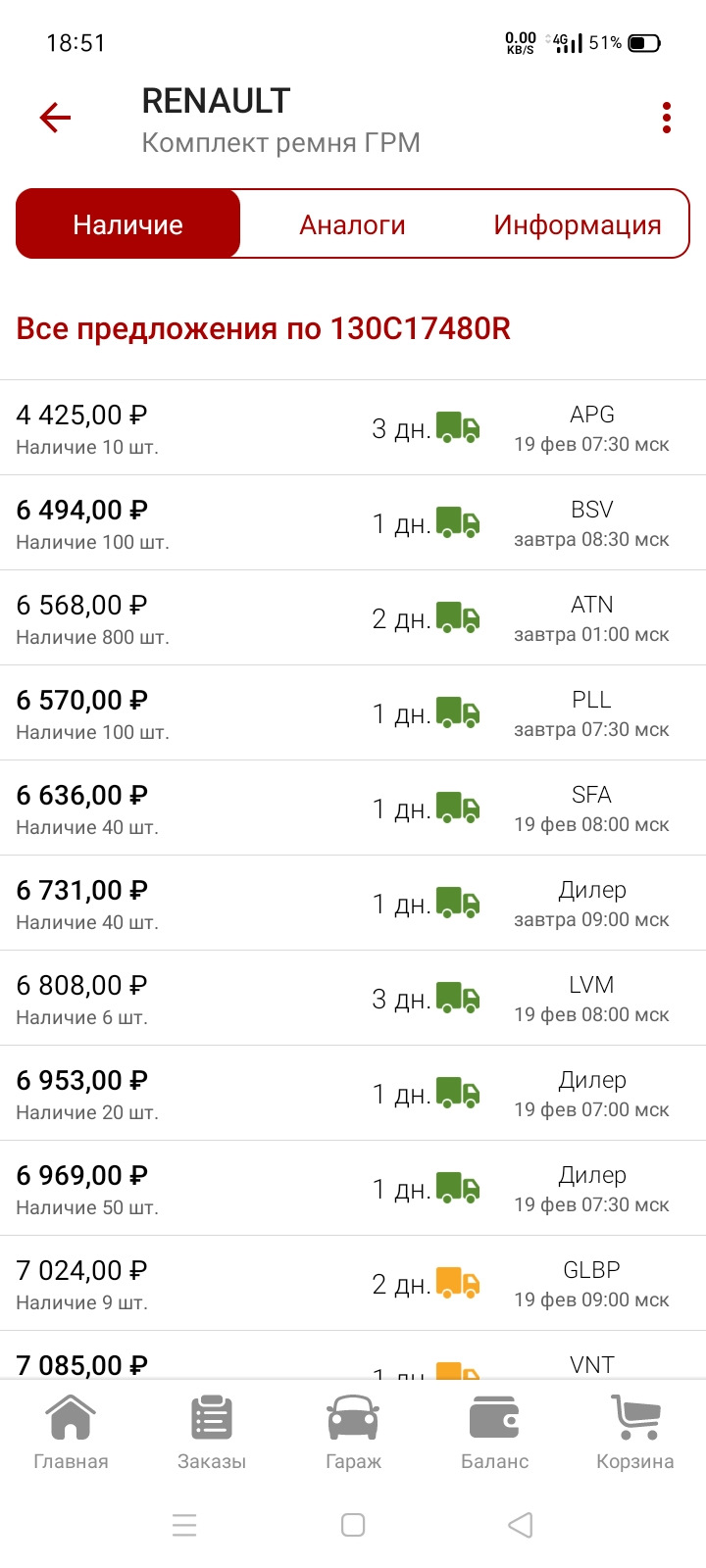Switch to the Аналоги tab
The image size is (706, 1568).
[x=352, y=224]
